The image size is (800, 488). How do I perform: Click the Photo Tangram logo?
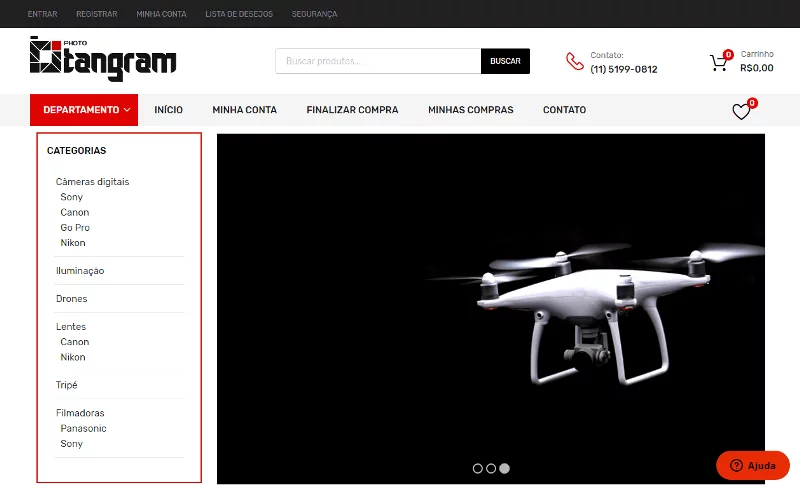pyautogui.click(x=103, y=58)
